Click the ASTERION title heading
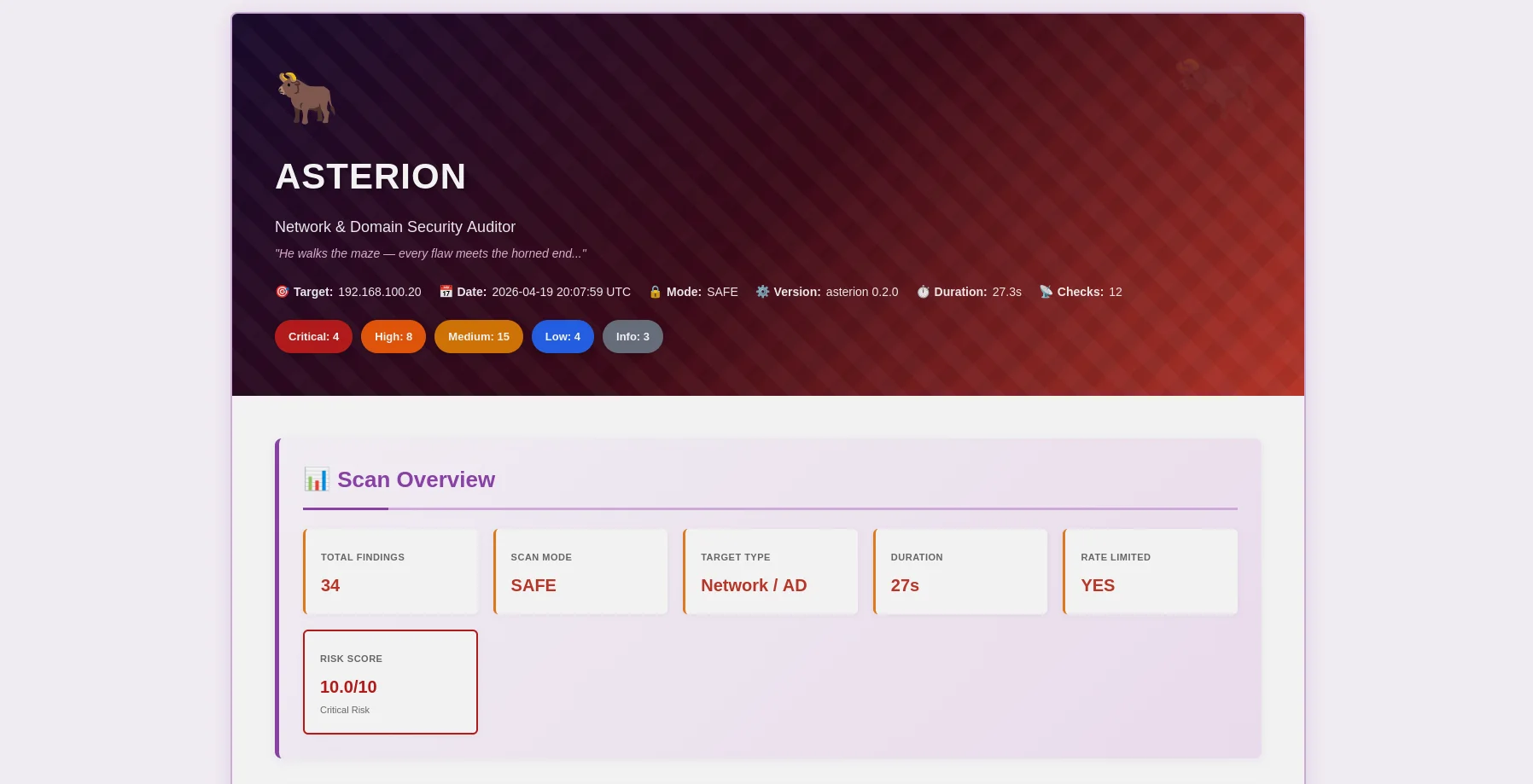 (x=370, y=177)
